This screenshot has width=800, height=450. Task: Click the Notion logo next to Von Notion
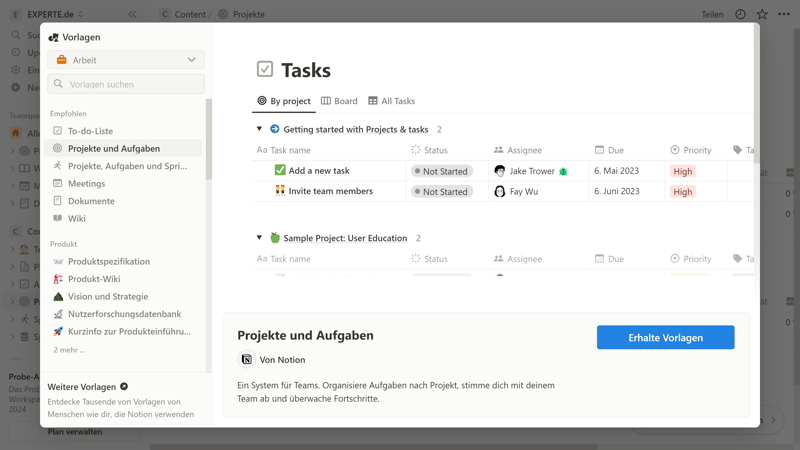(x=246, y=360)
